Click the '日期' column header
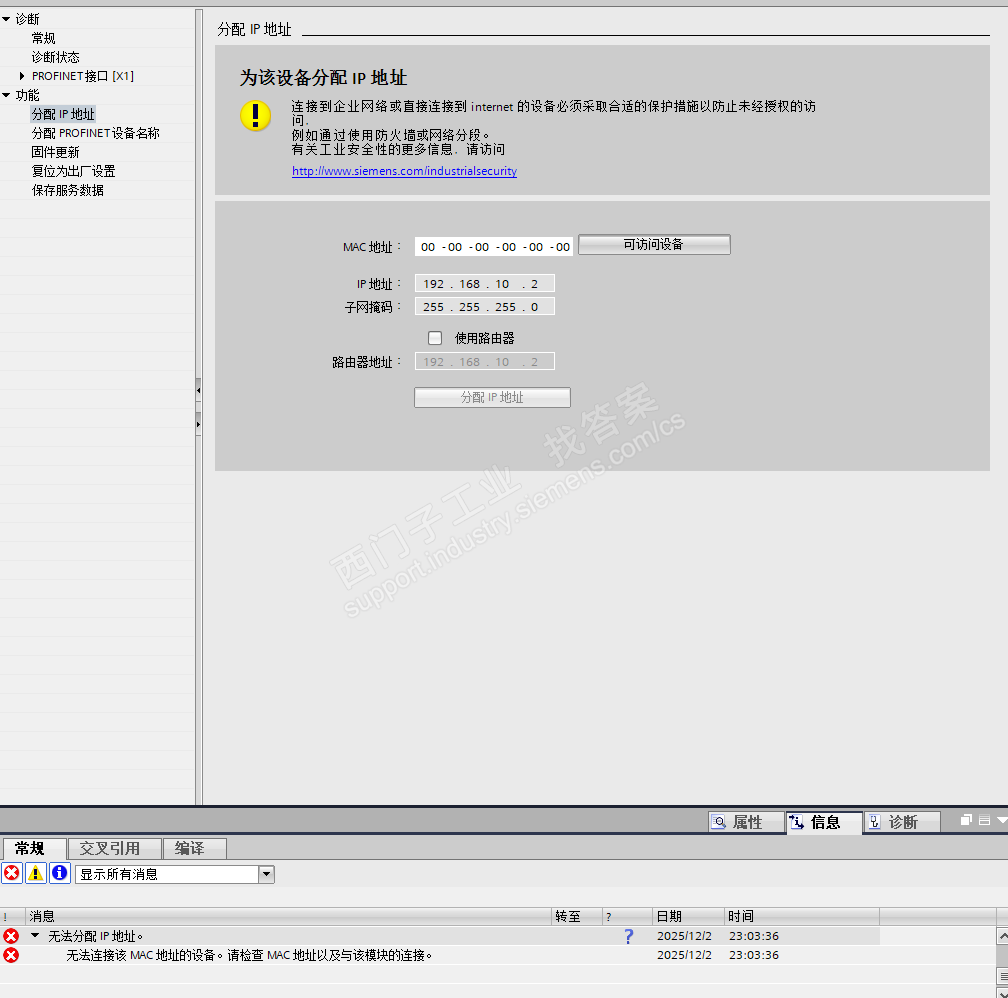 [x=688, y=916]
